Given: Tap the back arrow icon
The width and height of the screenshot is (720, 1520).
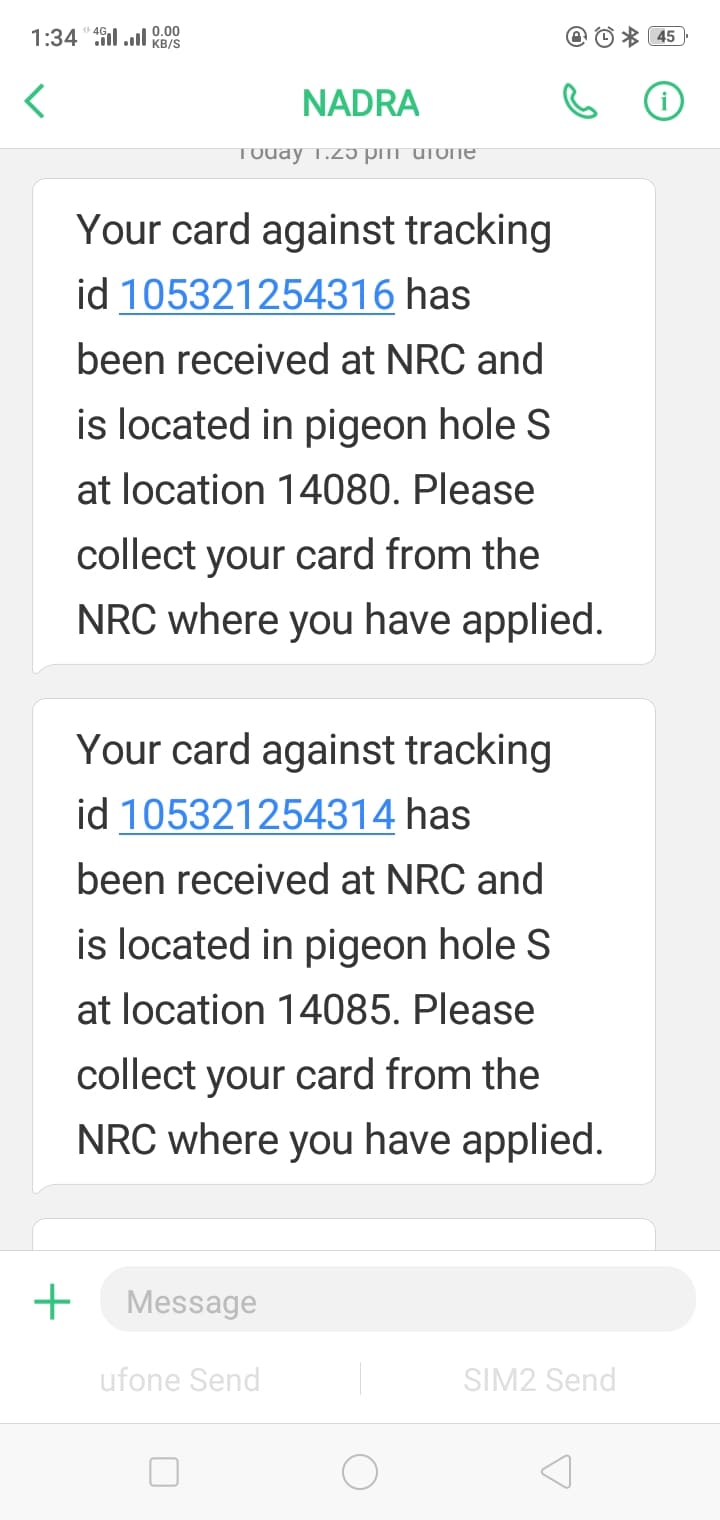Looking at the screenshot, I should [35, 102].
